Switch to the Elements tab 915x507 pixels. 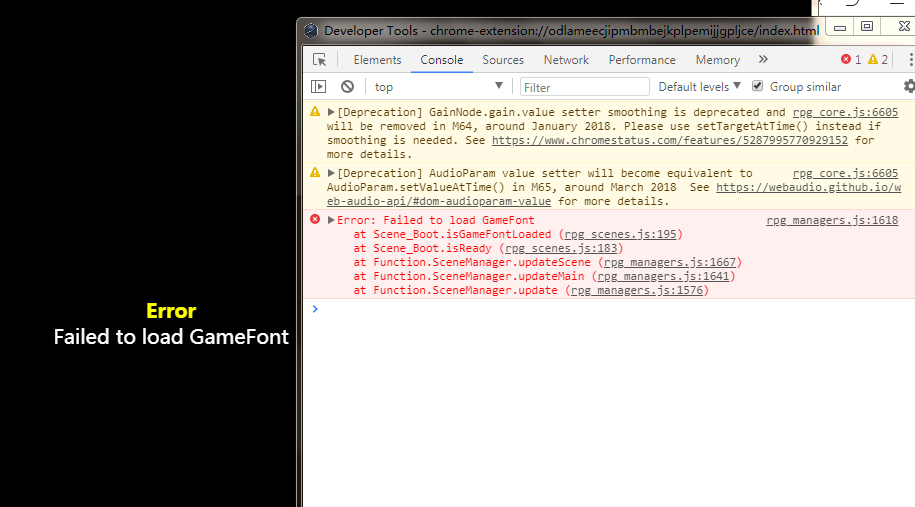point(377,60)
